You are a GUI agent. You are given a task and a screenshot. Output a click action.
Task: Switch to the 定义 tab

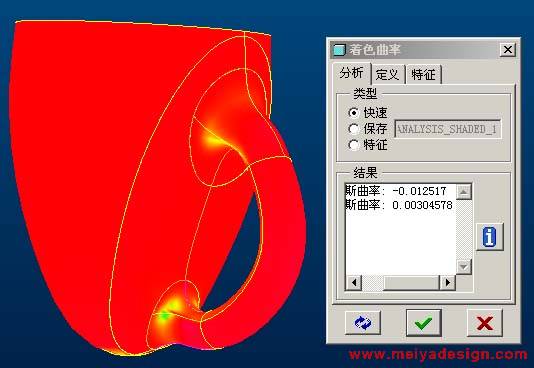(388, 74)
